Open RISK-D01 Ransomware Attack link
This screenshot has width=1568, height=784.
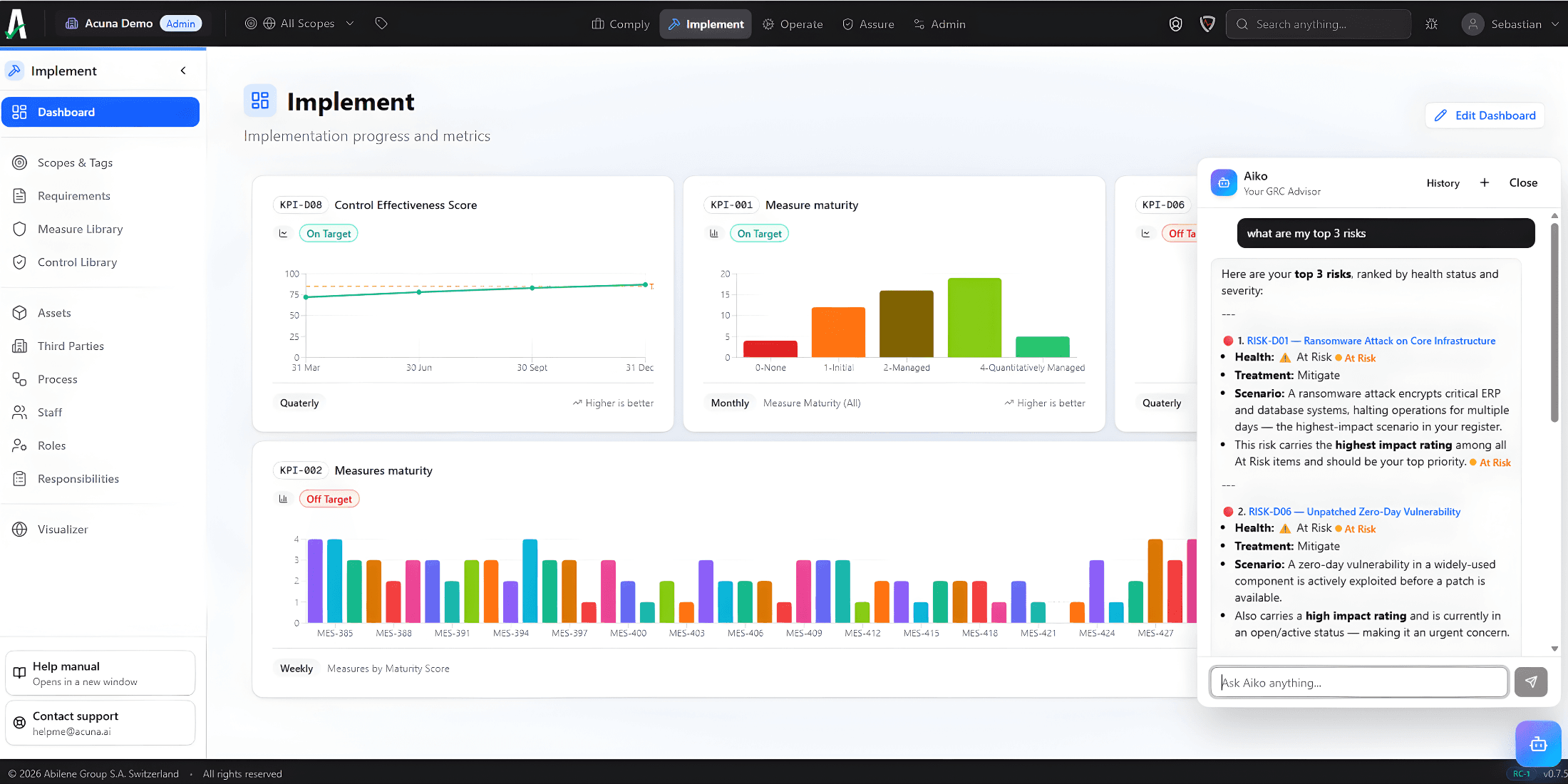pyautogui.click(x=1371, y=341)
